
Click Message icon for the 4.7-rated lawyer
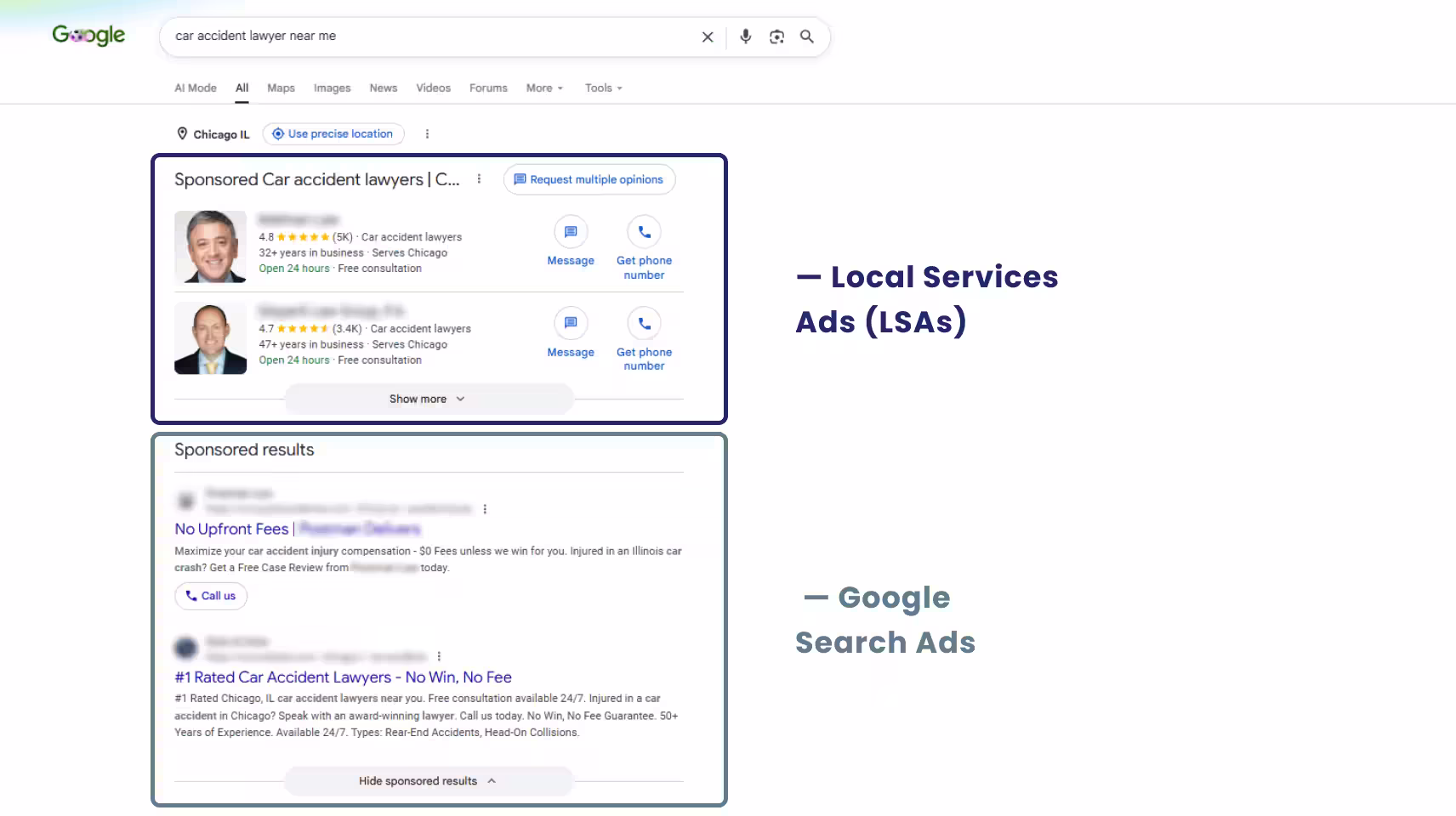[571, 323]
